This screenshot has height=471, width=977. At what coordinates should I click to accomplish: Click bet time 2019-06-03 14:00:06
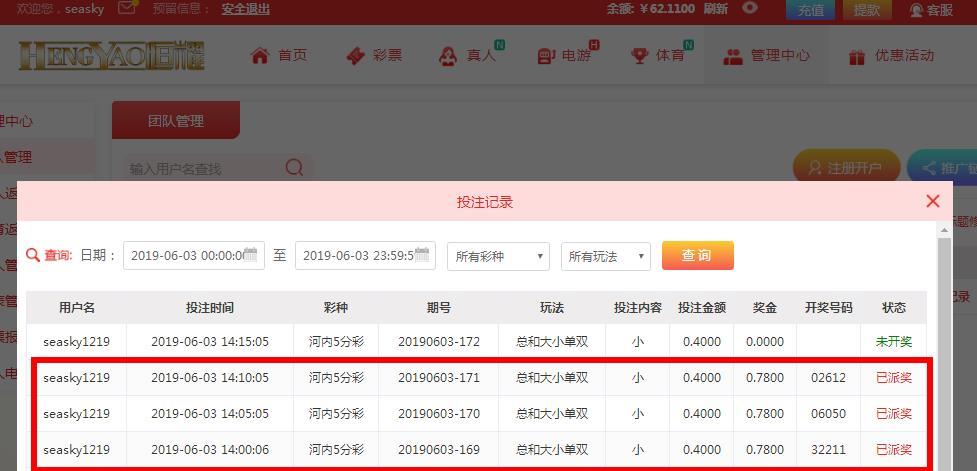click(210, 449)
